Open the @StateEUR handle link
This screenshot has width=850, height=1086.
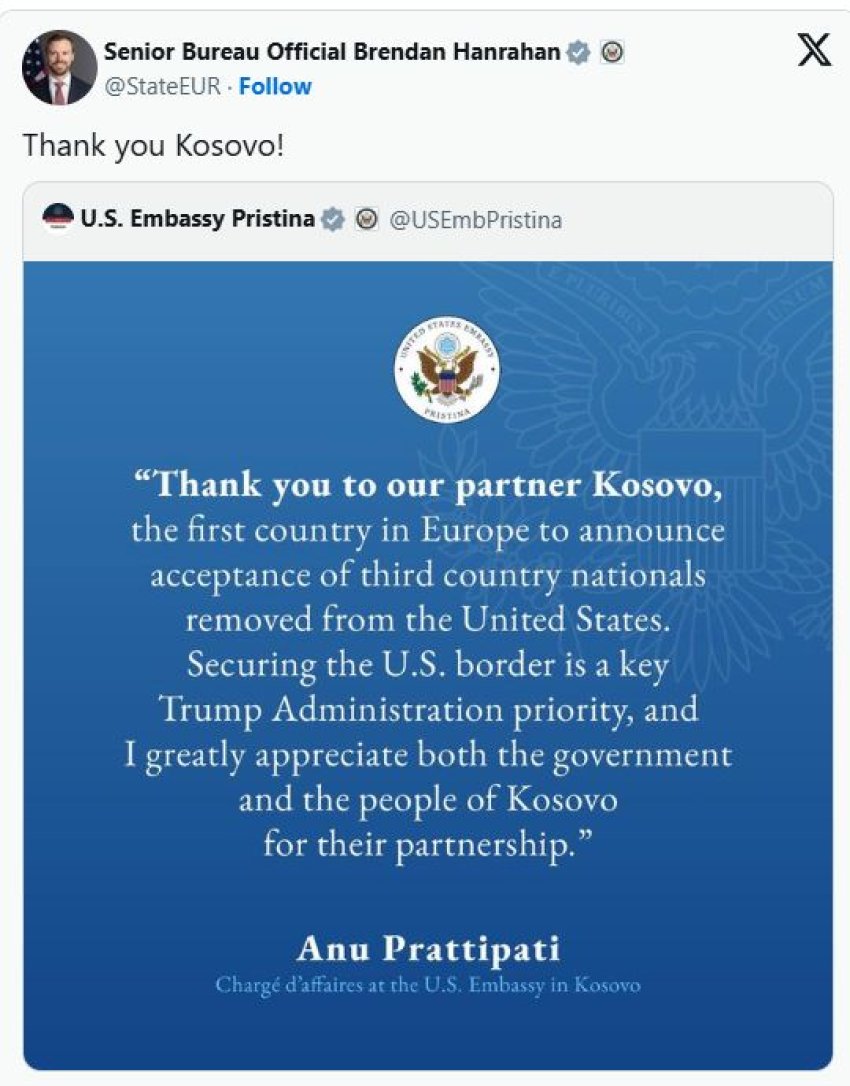pyautogui.click(x=161, y=86)
